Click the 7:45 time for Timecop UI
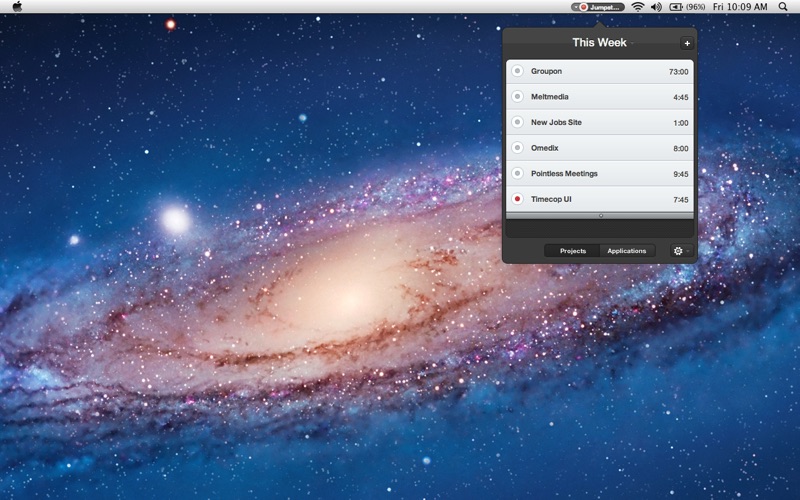800x500 pixels. click(x=681, y=199)
